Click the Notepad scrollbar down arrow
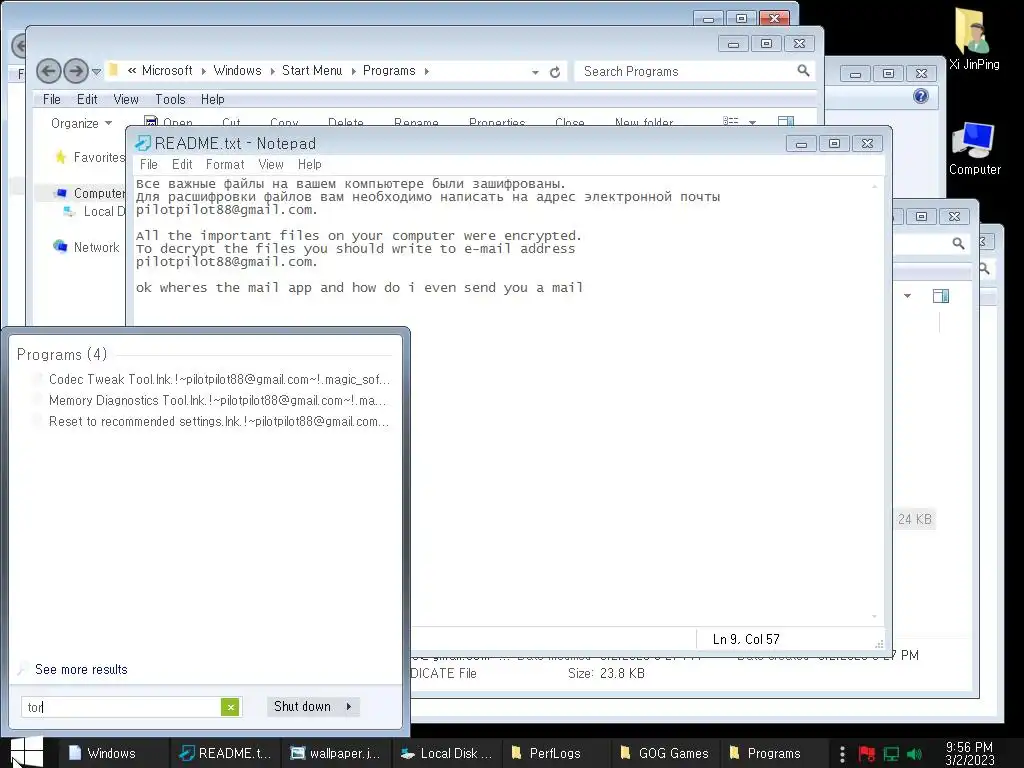Image resolution: width=1024 pixels, height=768 pixels. (x=874, y=616)
